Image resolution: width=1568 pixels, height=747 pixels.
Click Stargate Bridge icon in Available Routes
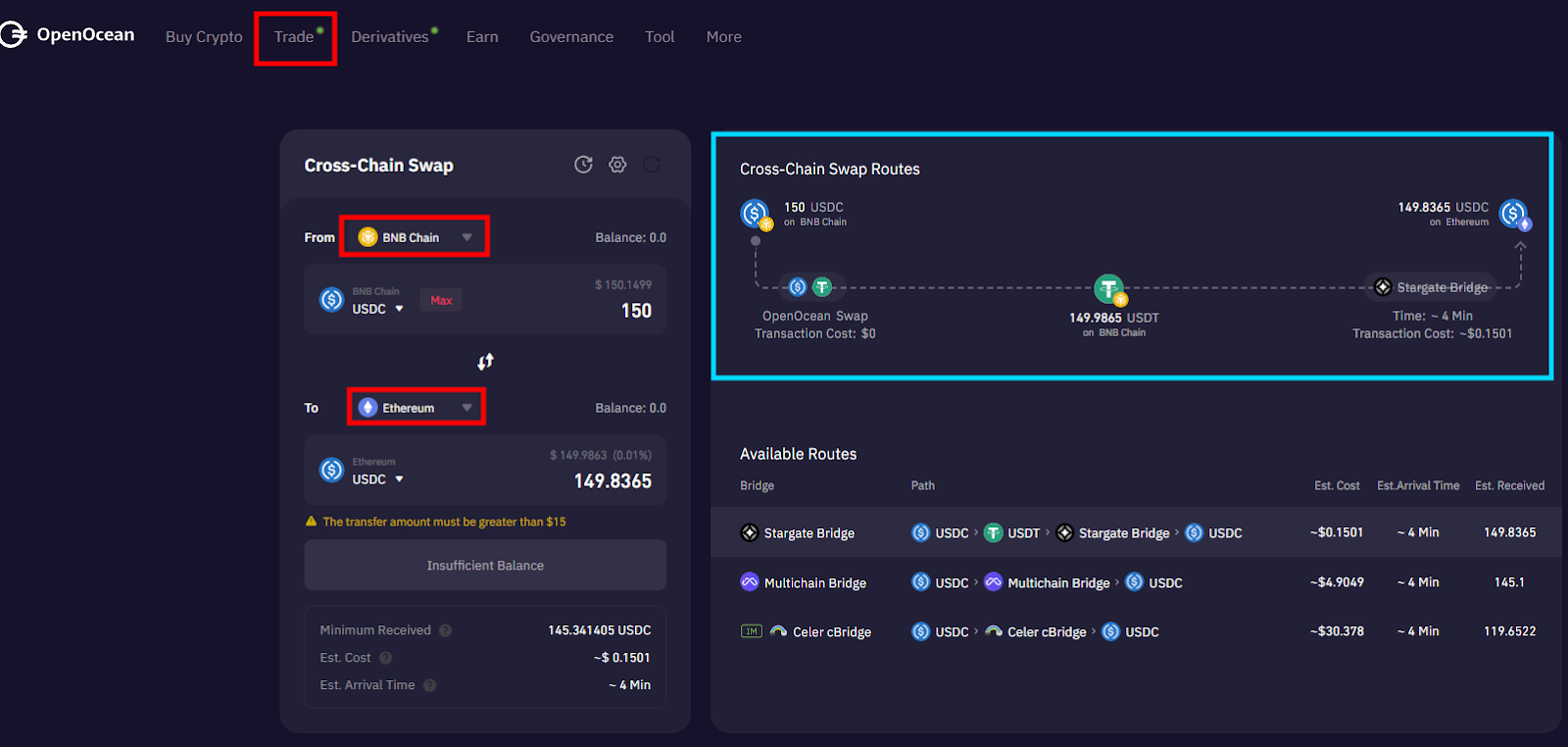tap(750, 532)
